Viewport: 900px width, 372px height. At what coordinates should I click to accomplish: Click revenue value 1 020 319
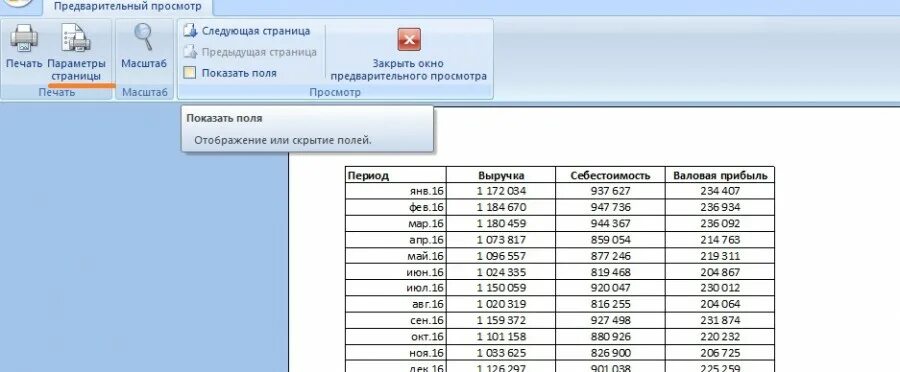(501, 304)
